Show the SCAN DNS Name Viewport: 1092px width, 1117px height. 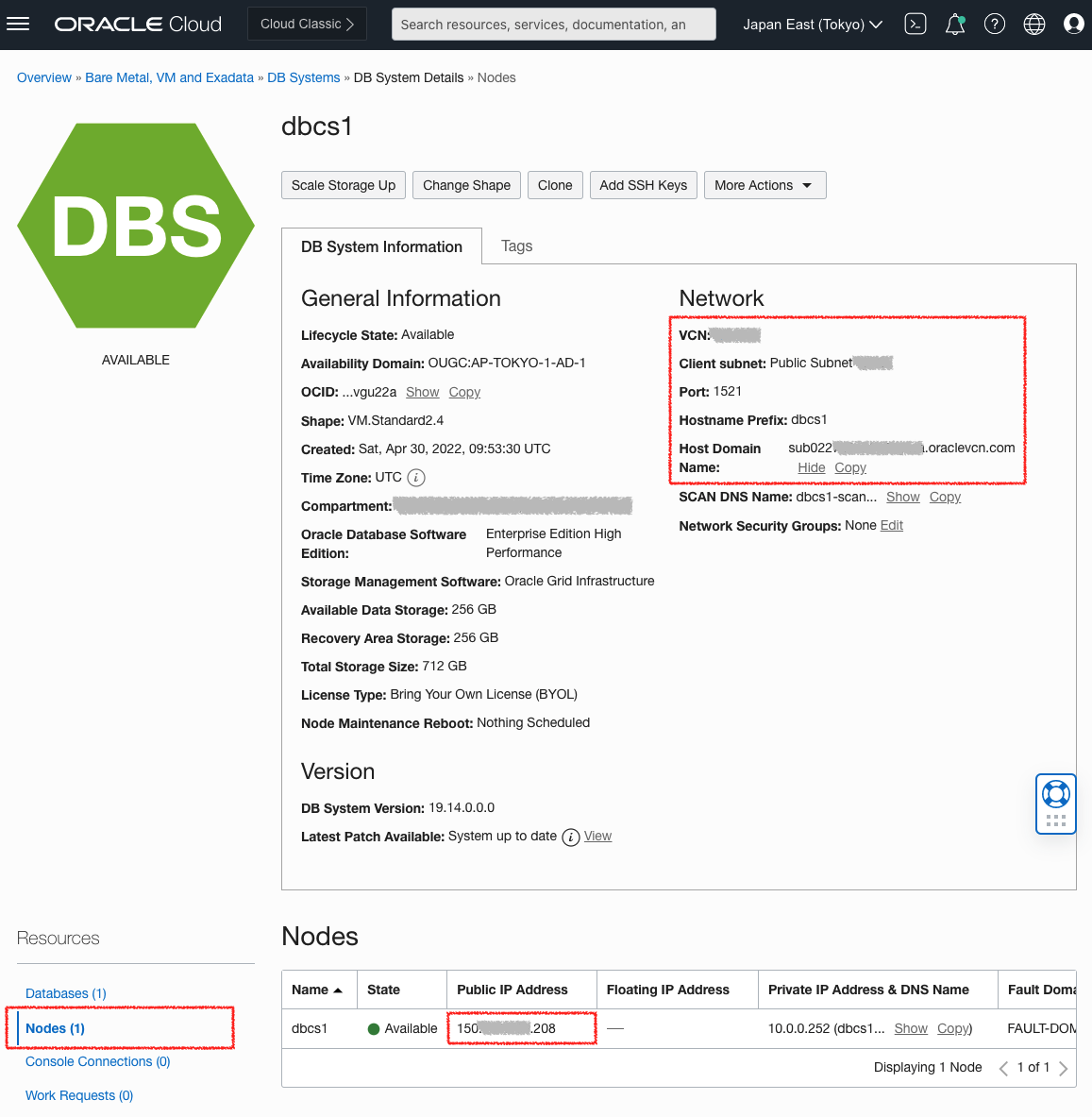point(902,498)
